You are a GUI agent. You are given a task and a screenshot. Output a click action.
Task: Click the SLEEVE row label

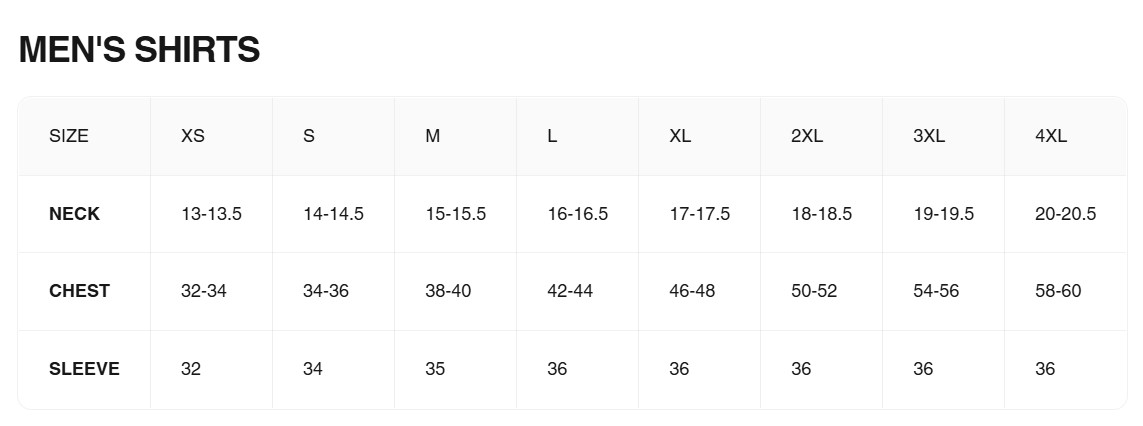pyautogui.click(x=84, y=369)
